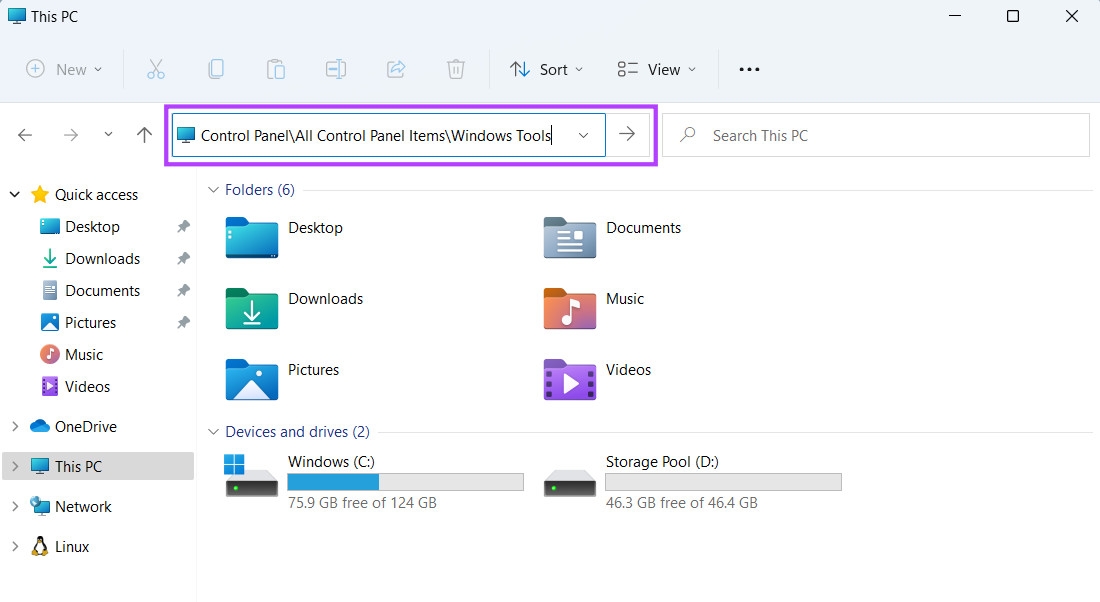Click the Windows C: drive capacity bar
Viewport: 1100px width, 602px height.
[405, 481]
